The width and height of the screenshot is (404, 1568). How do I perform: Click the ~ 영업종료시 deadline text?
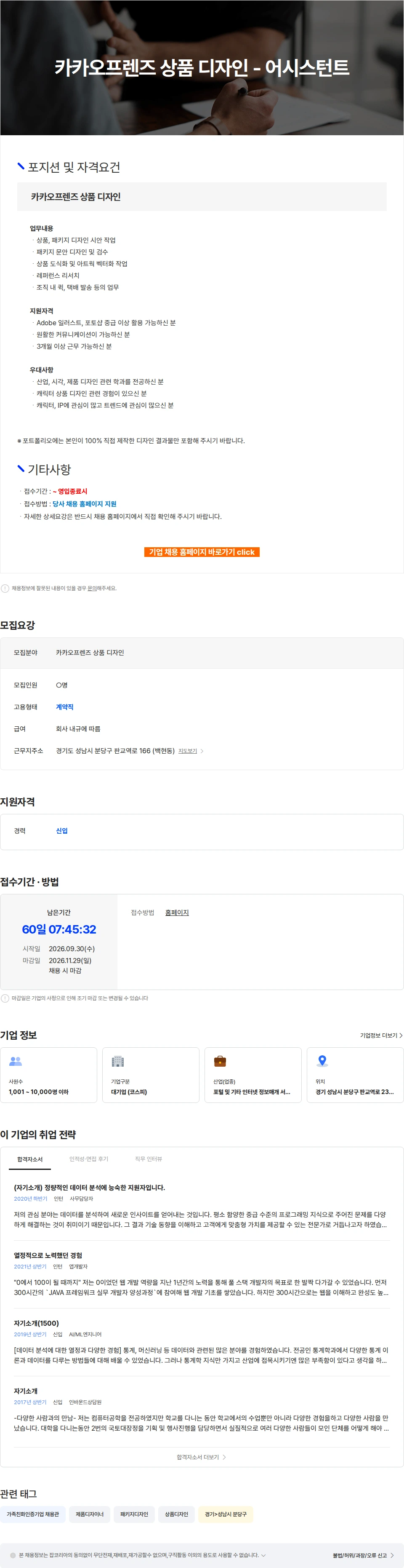pos(70,491)
